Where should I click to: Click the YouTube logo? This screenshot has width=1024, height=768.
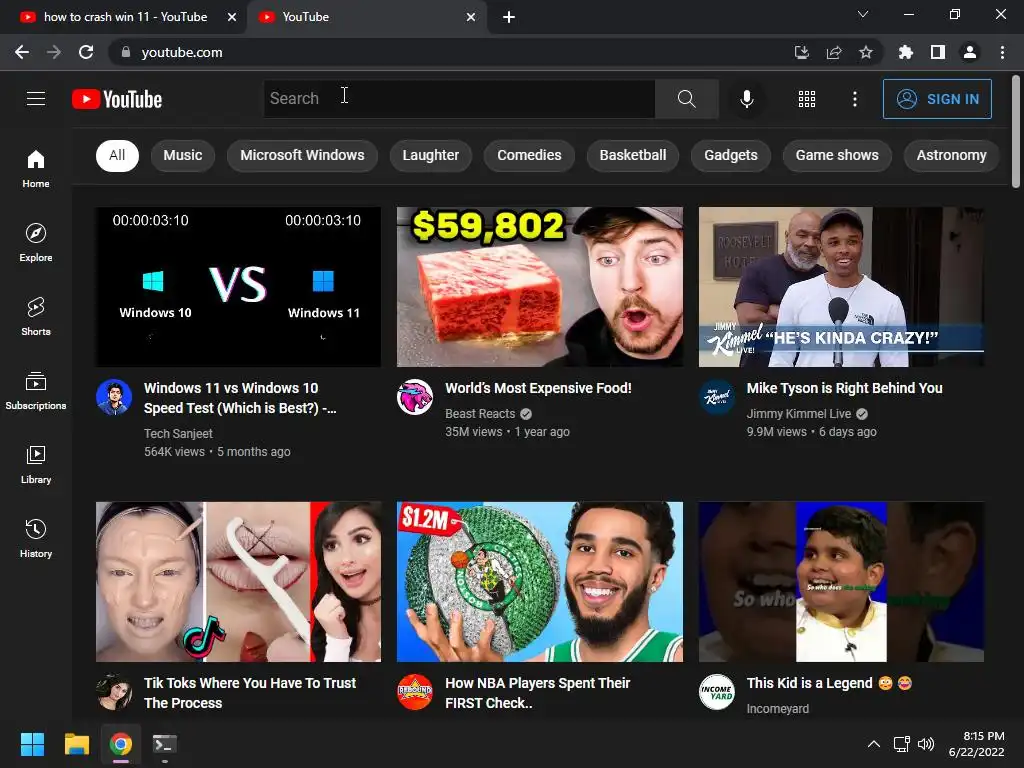pos(117,99)
